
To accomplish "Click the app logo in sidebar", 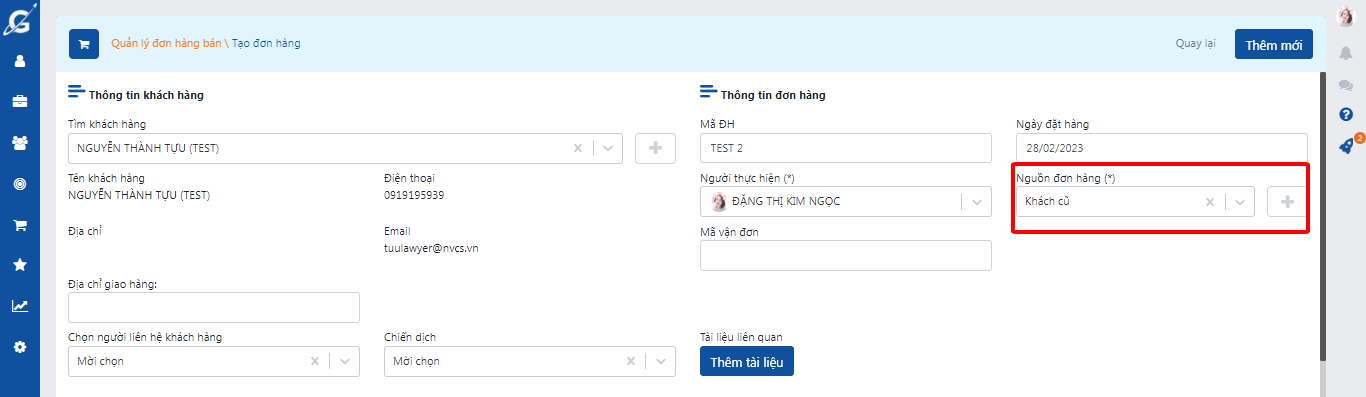I will click(x=19, y=19).
